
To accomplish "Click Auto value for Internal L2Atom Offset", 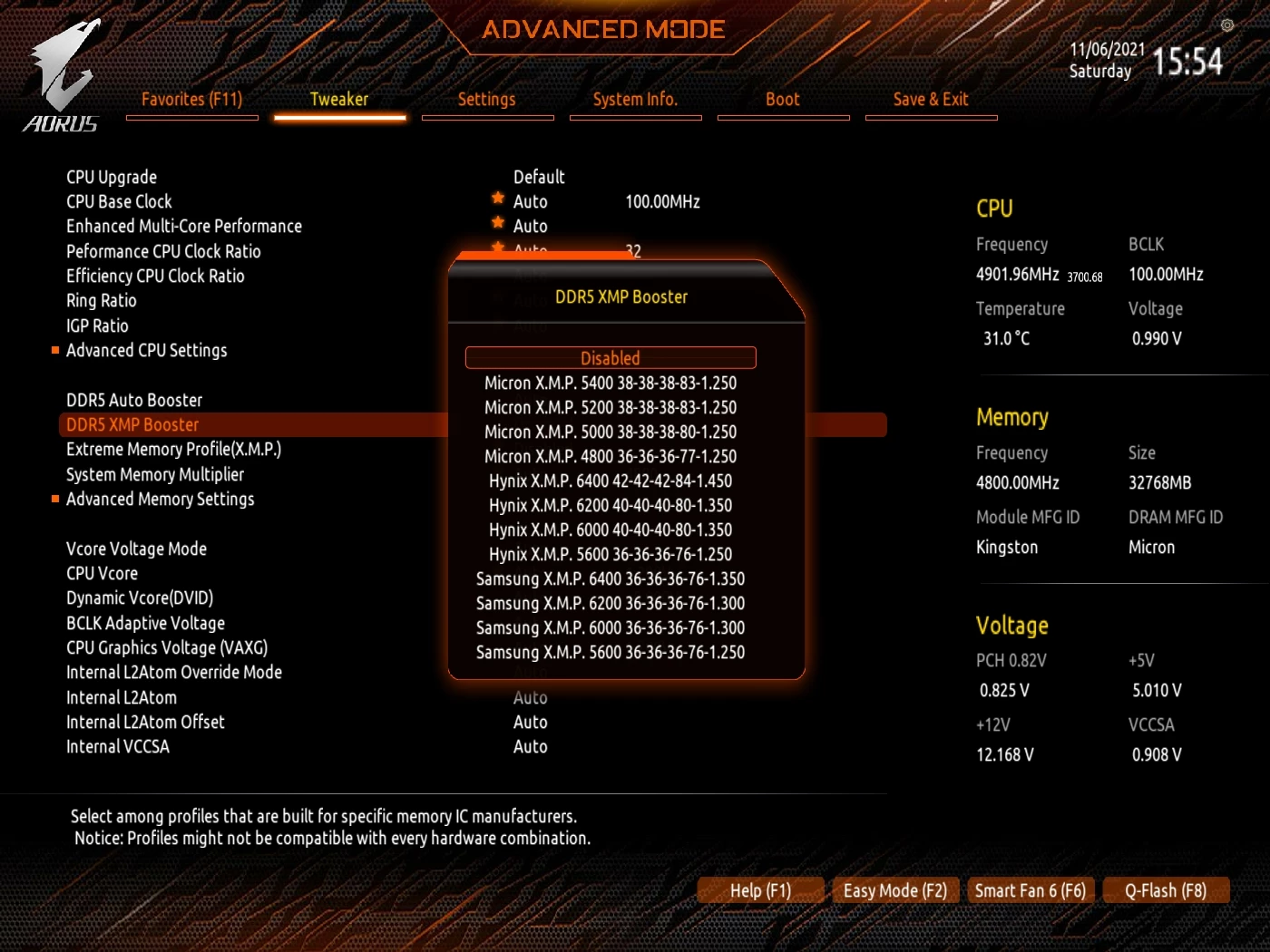I will coord(531,722).
